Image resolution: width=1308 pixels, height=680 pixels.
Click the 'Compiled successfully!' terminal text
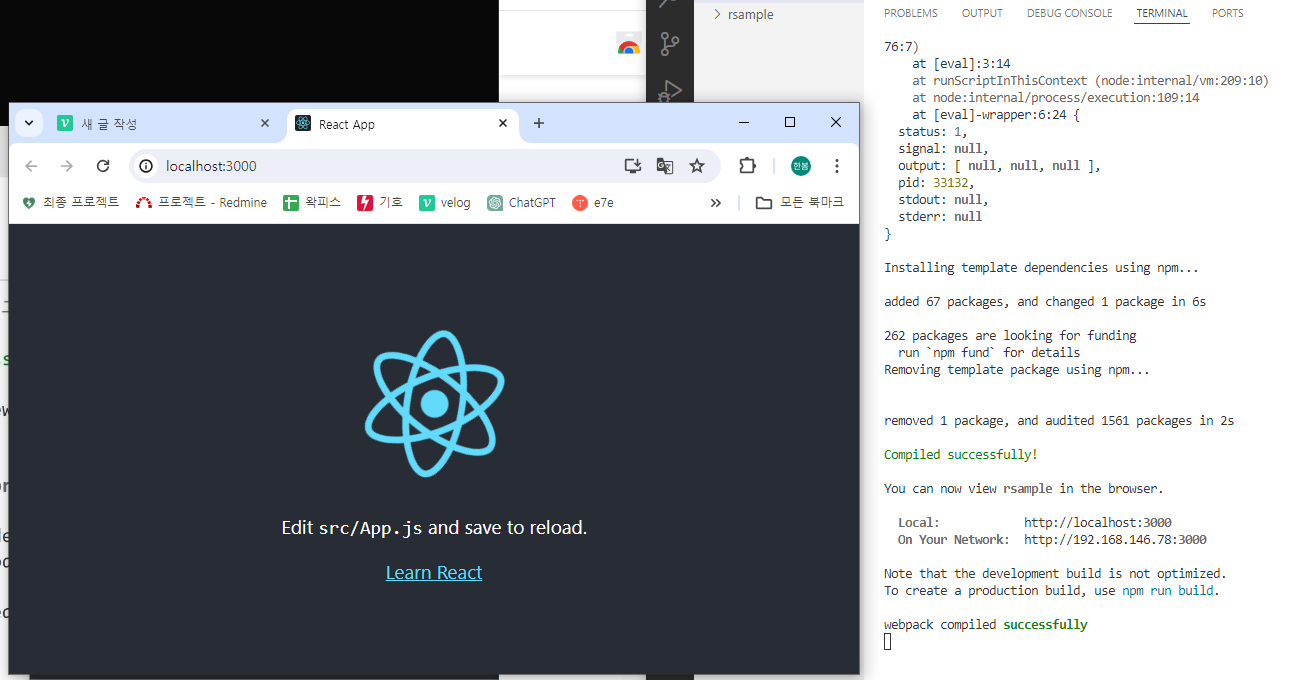coord(961,454)
